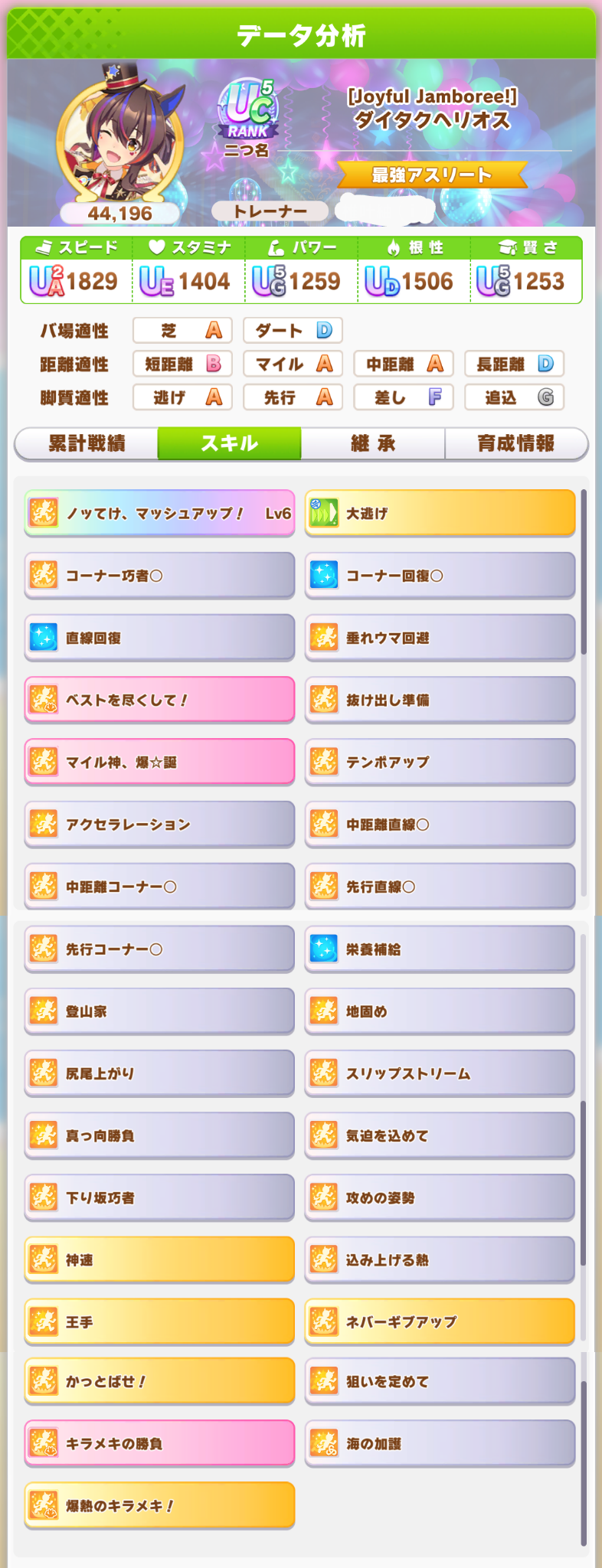
Task: Tap the キラメキの勝負 skill icon
Action: coord(44,1443)
